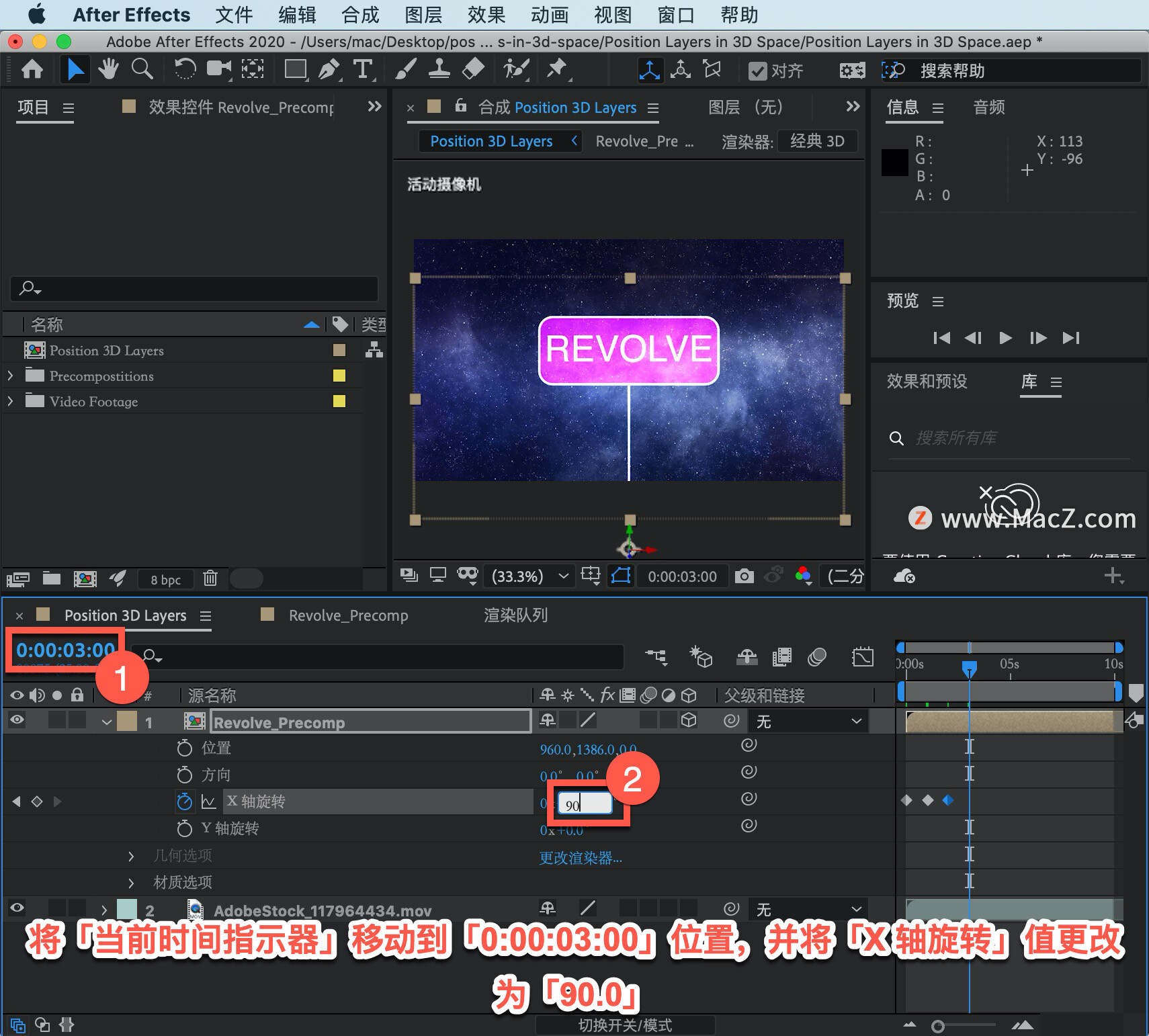The image size is (1149, 1036).
Task: Open the 文件 menu
Action: (x=234, y=15)
